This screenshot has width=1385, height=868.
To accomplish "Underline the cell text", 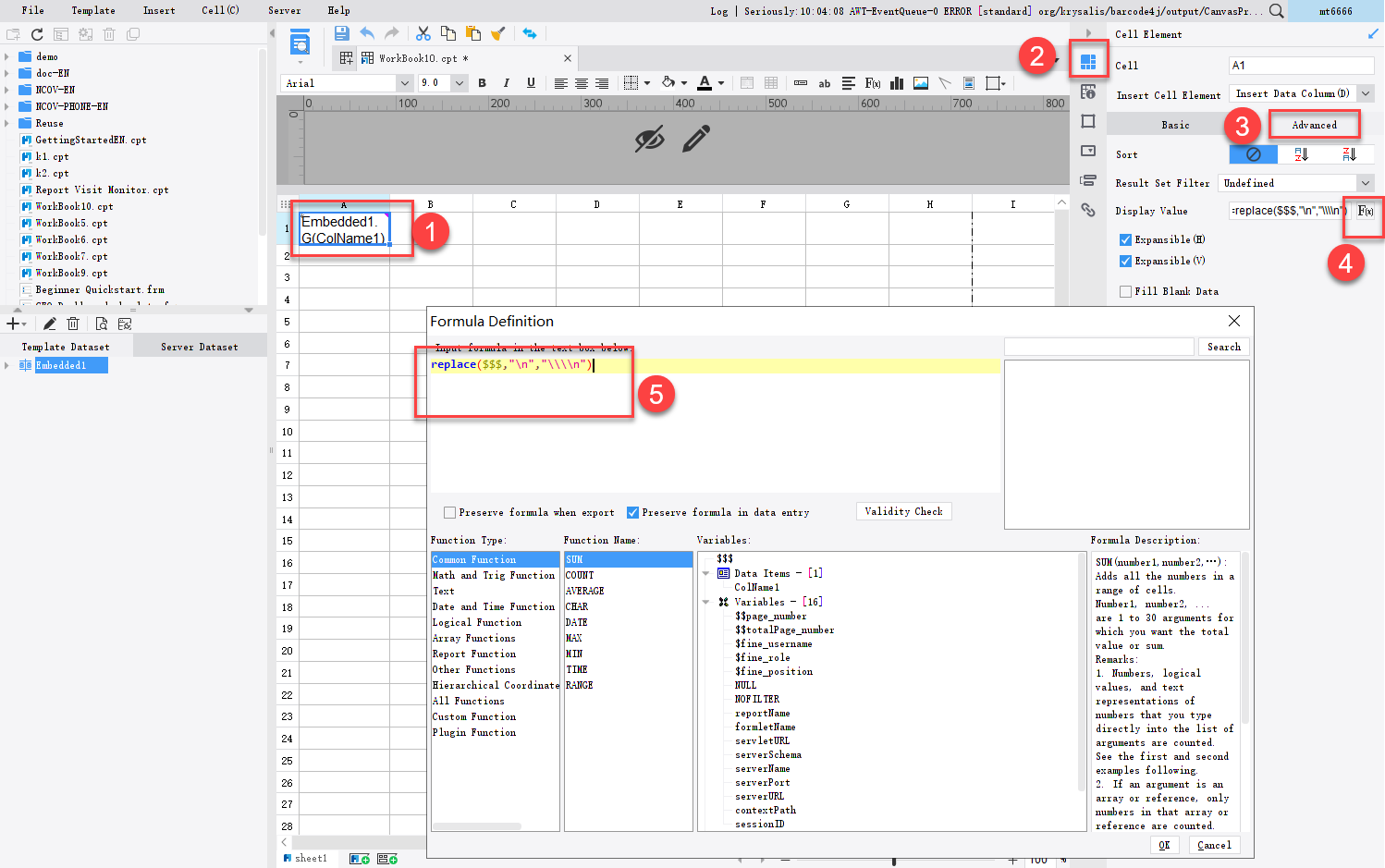I will pos(531,83).
